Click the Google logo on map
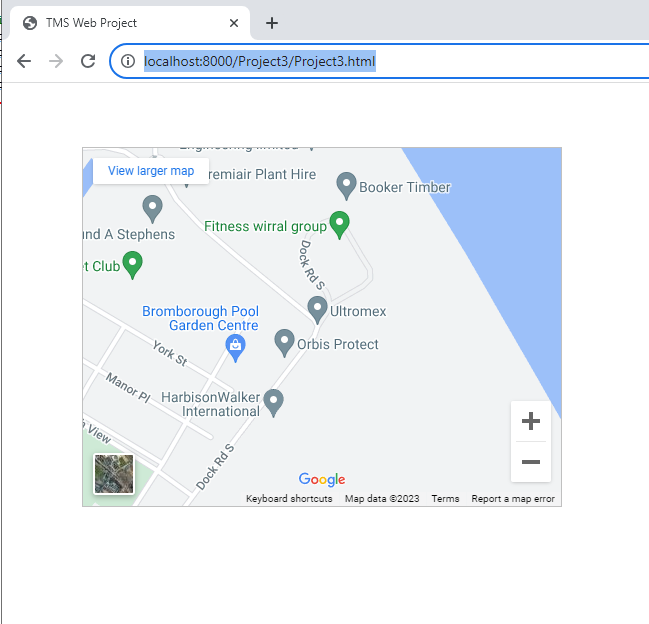This screenshot has height=624, width=649. tap(322, 479)
